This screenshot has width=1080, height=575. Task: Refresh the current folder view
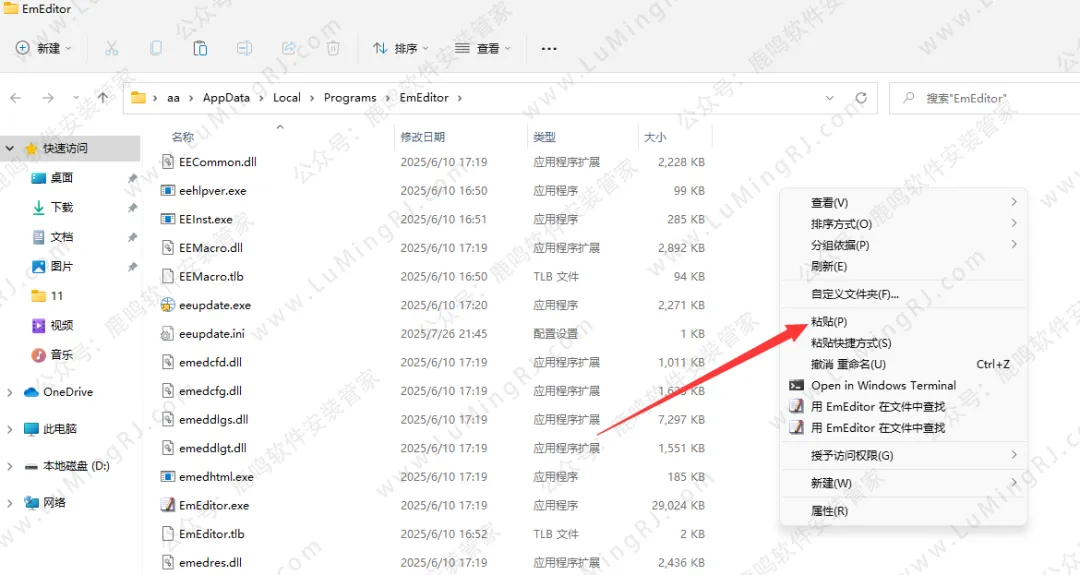[860, 98]
